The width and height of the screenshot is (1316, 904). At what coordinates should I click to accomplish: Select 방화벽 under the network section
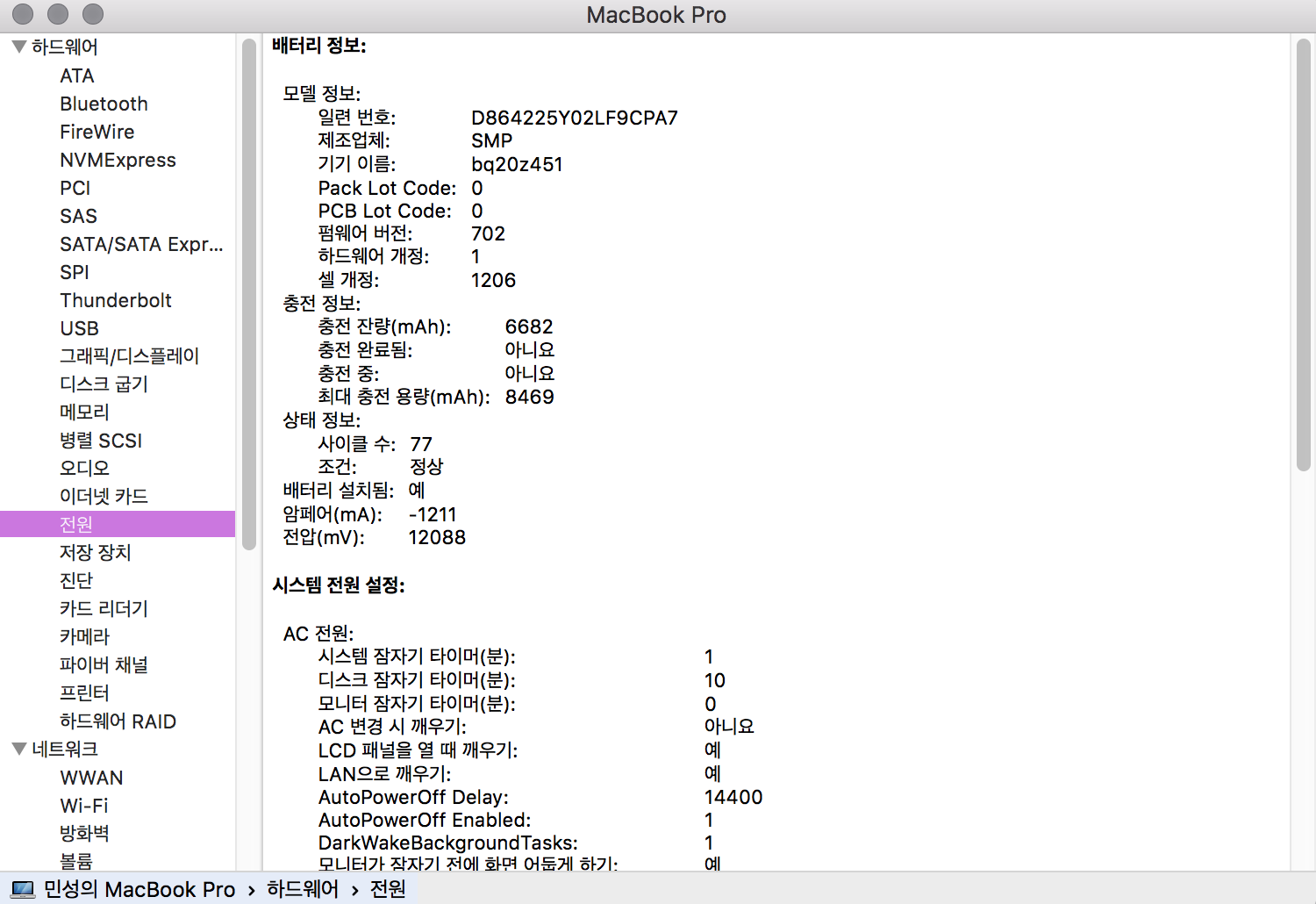pos(84,834)
